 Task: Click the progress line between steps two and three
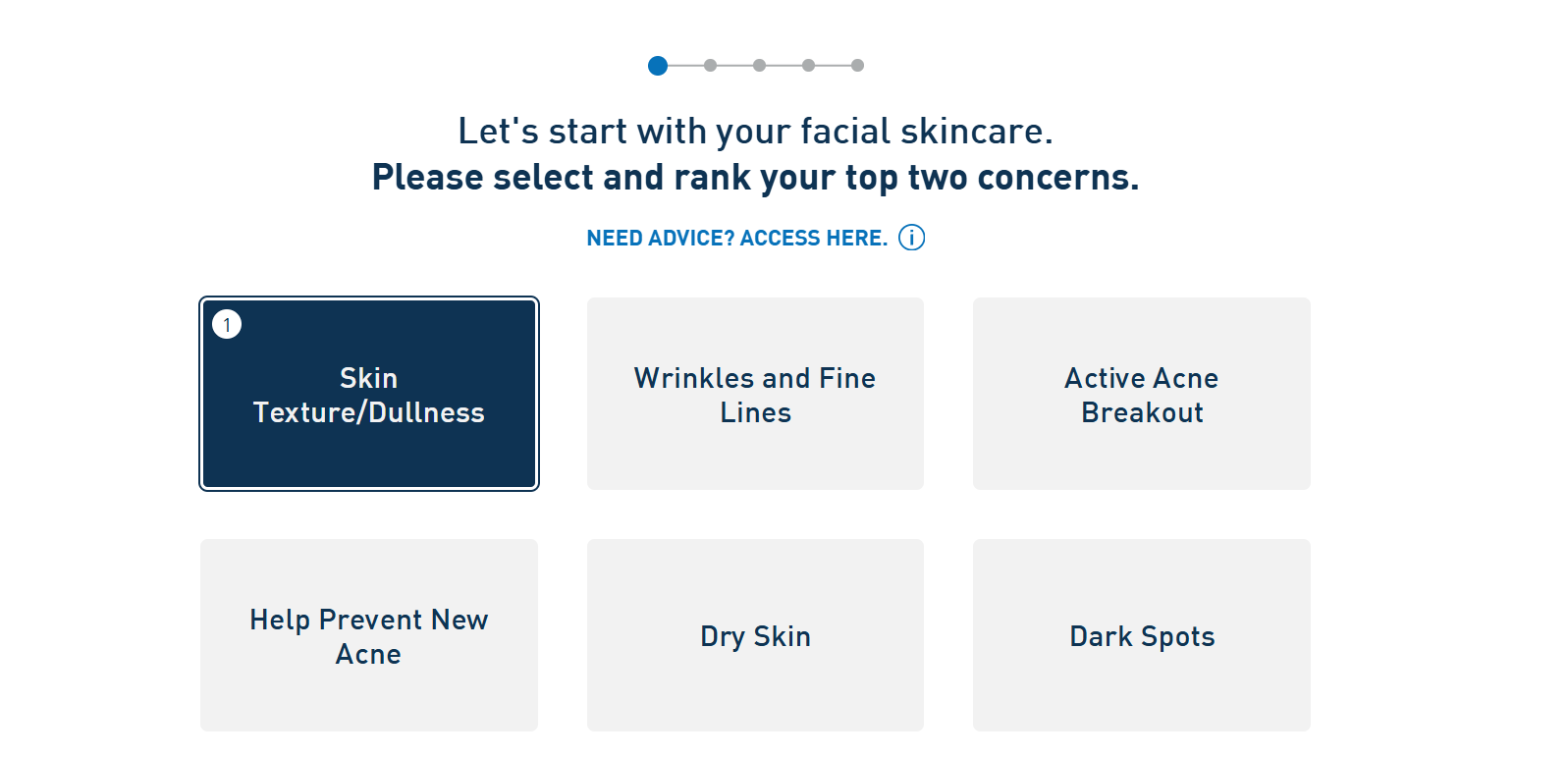tap(734, 66)
